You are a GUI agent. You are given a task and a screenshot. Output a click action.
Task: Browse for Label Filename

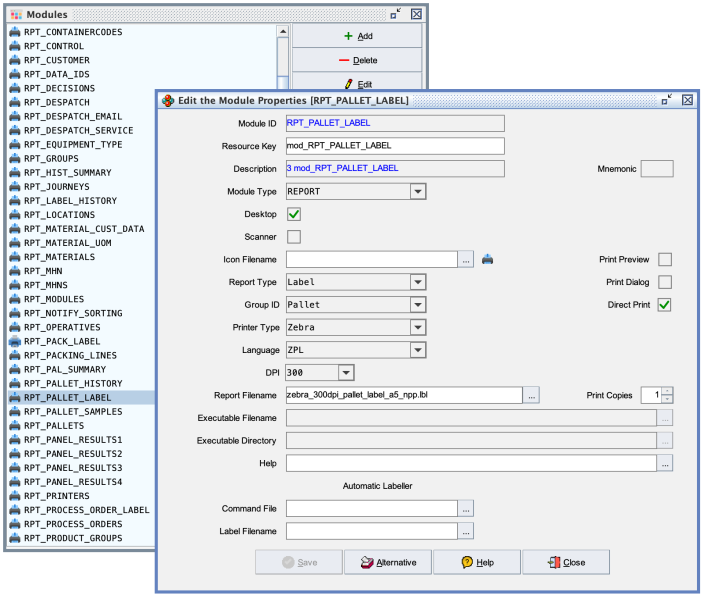(466, 531)
